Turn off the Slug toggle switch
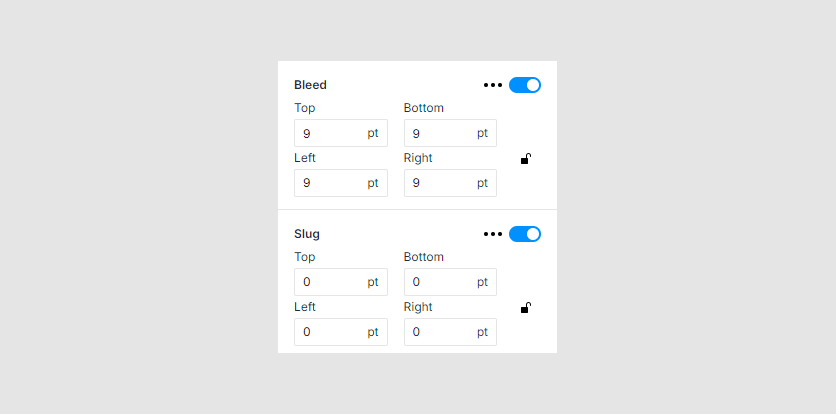Image resolution: width=836 pixels, height=414 pixels. [x=525, y=234]
